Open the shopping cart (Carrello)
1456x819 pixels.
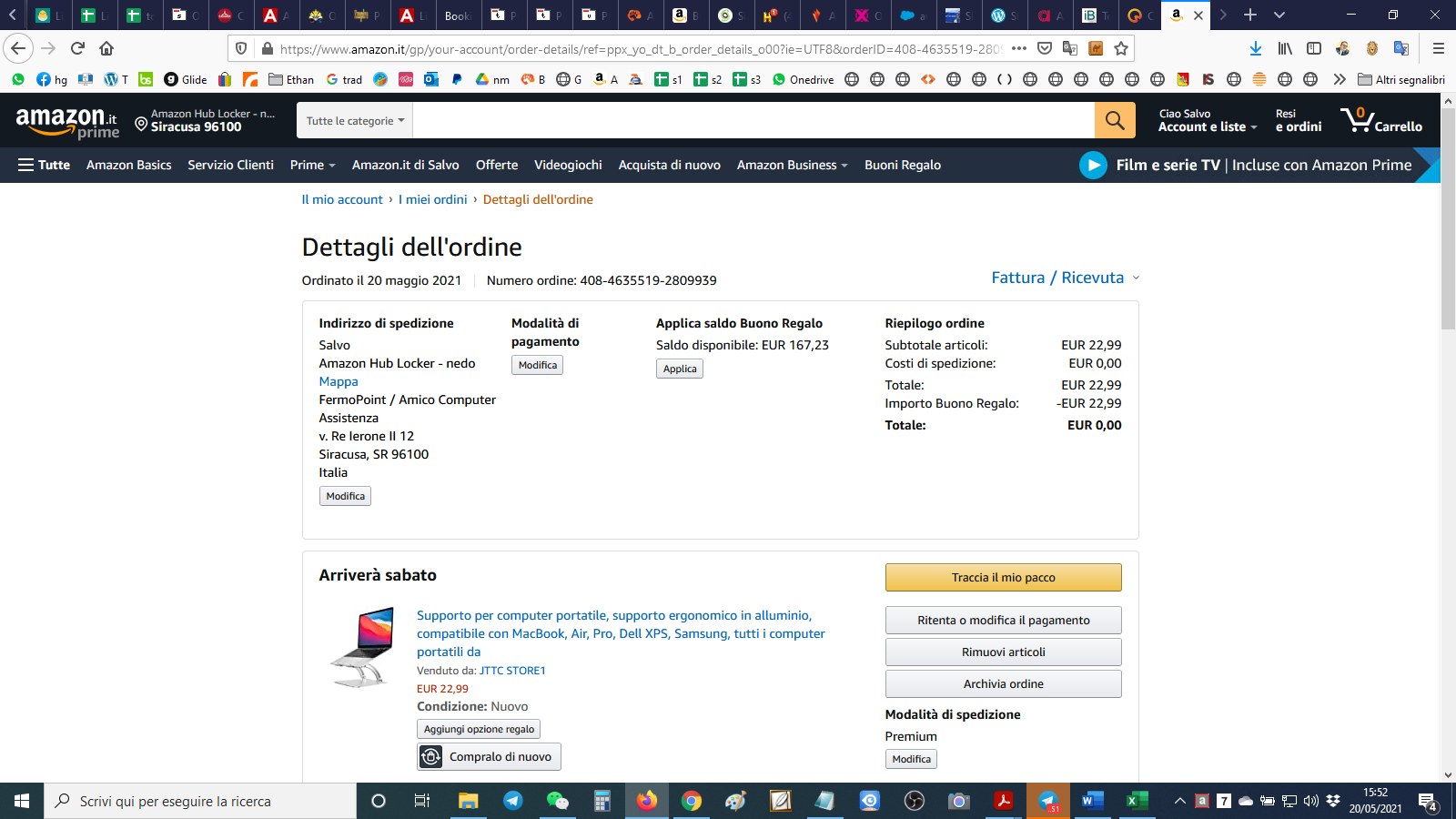1381,120
